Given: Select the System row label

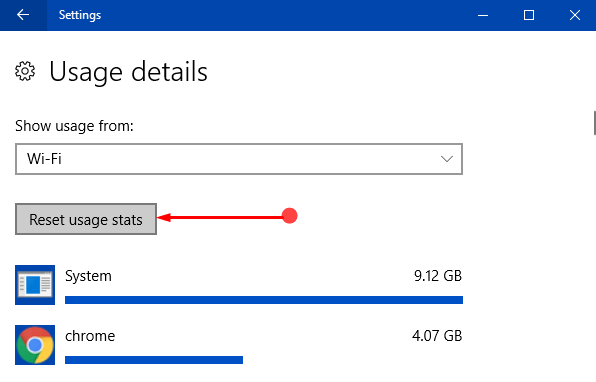Looking at the screenshot, I should (x=88, y=276).
